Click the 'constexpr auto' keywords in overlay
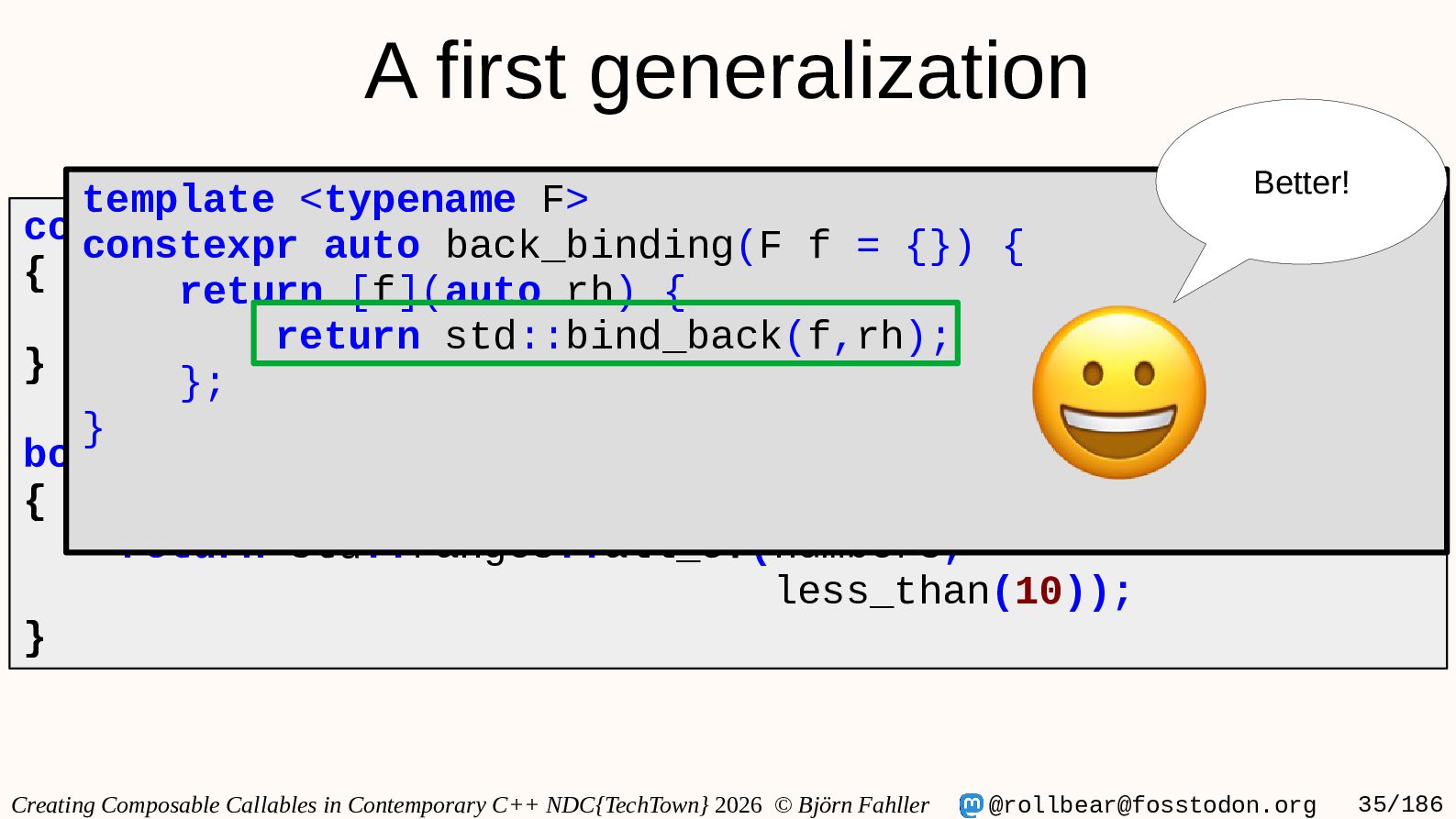 point(251,246)
